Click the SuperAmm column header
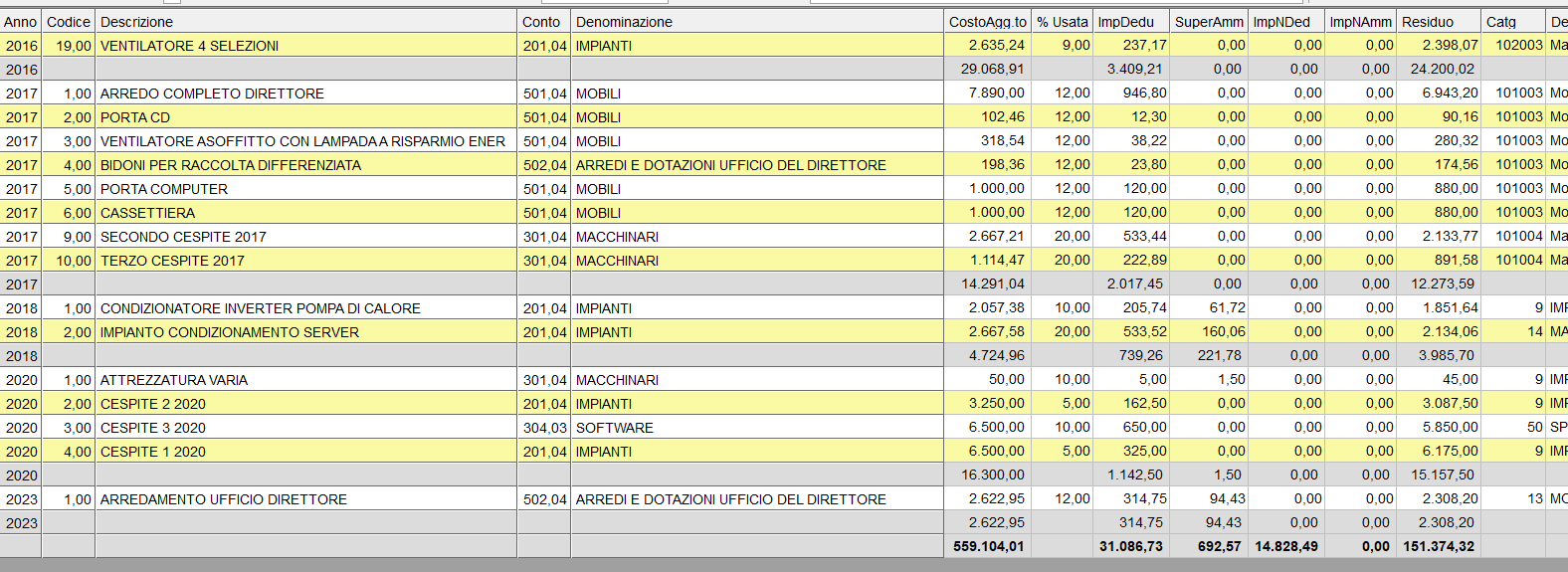1568x572 pixels. 1209,22
